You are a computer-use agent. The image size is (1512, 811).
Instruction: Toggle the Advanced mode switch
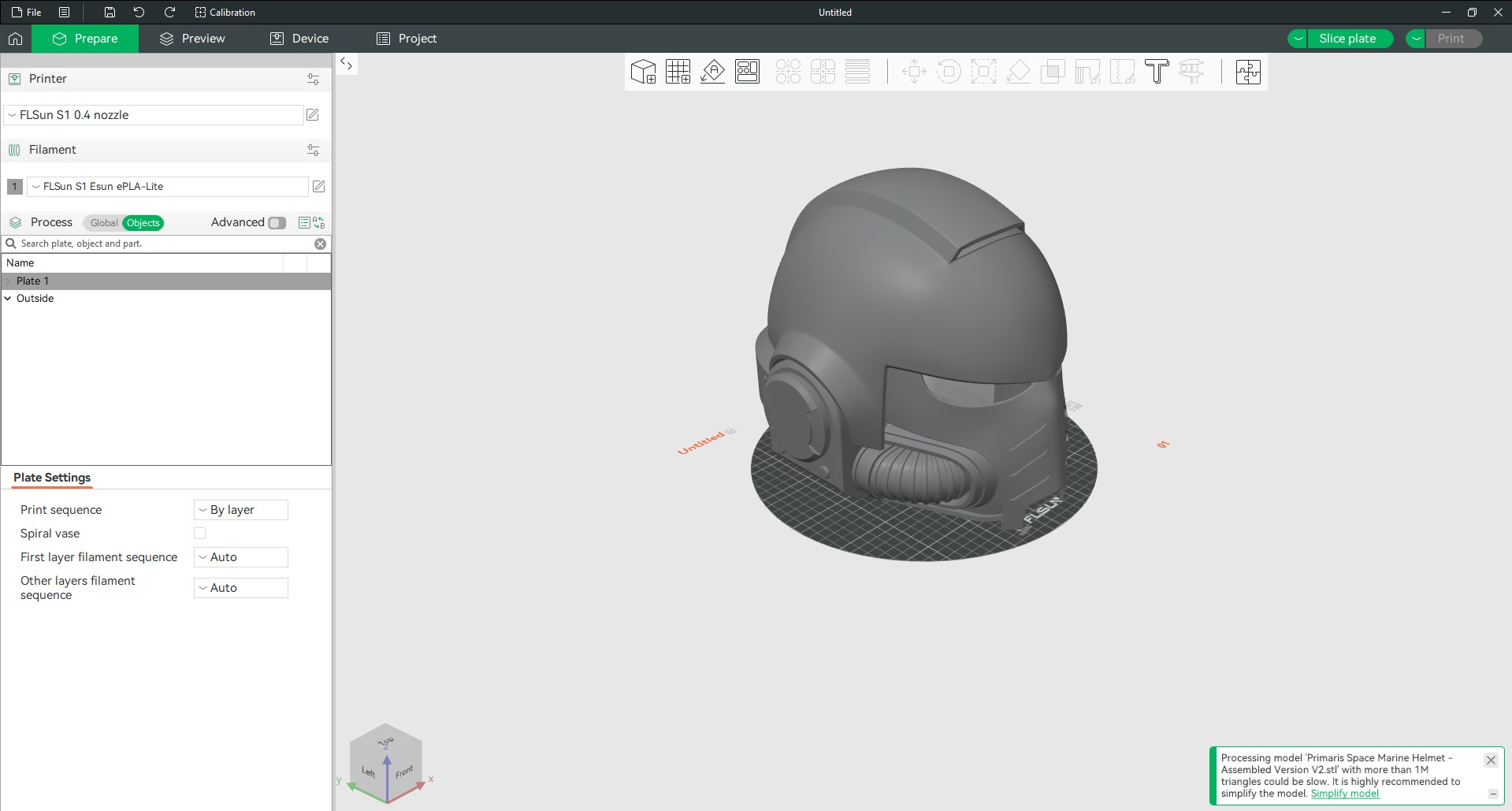click(x=277, y=223)
